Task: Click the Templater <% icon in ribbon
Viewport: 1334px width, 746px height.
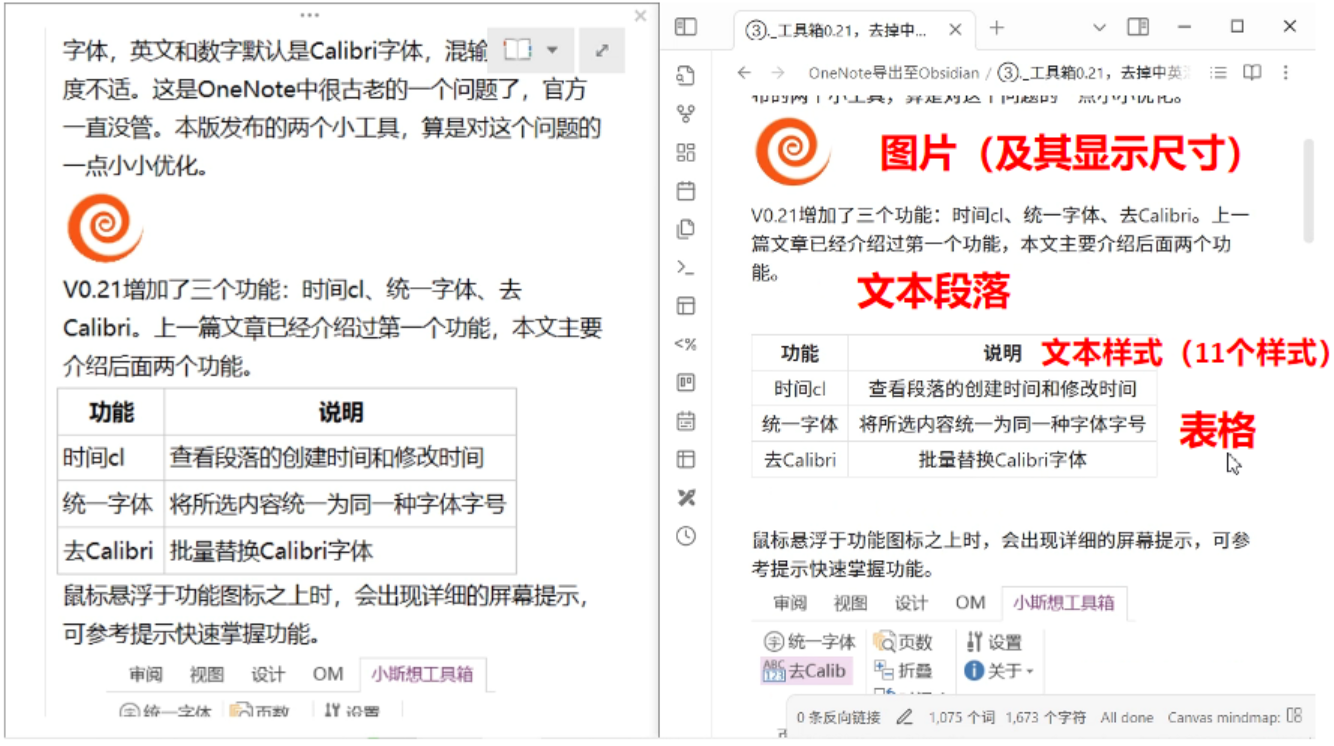Action: pyautogui.click(x=686, y=344)
